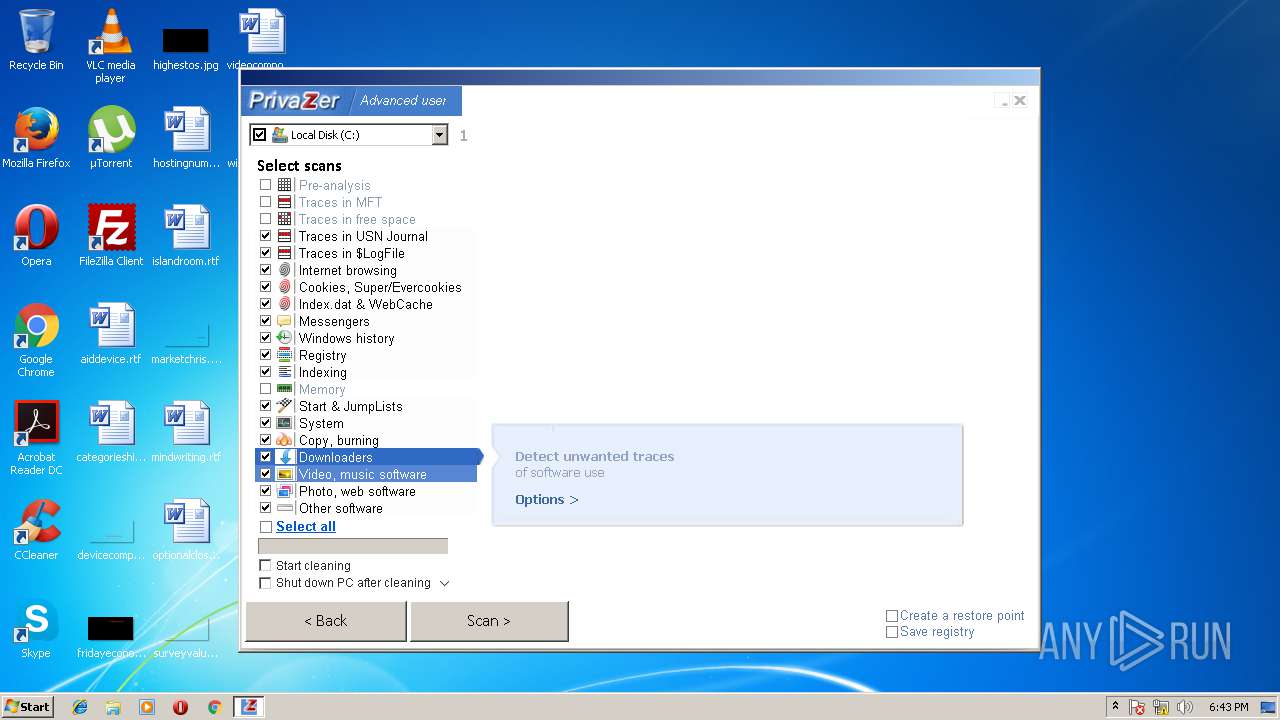
Task: Click the Internet browsing fingerprint icon
Action: point(285,270)
